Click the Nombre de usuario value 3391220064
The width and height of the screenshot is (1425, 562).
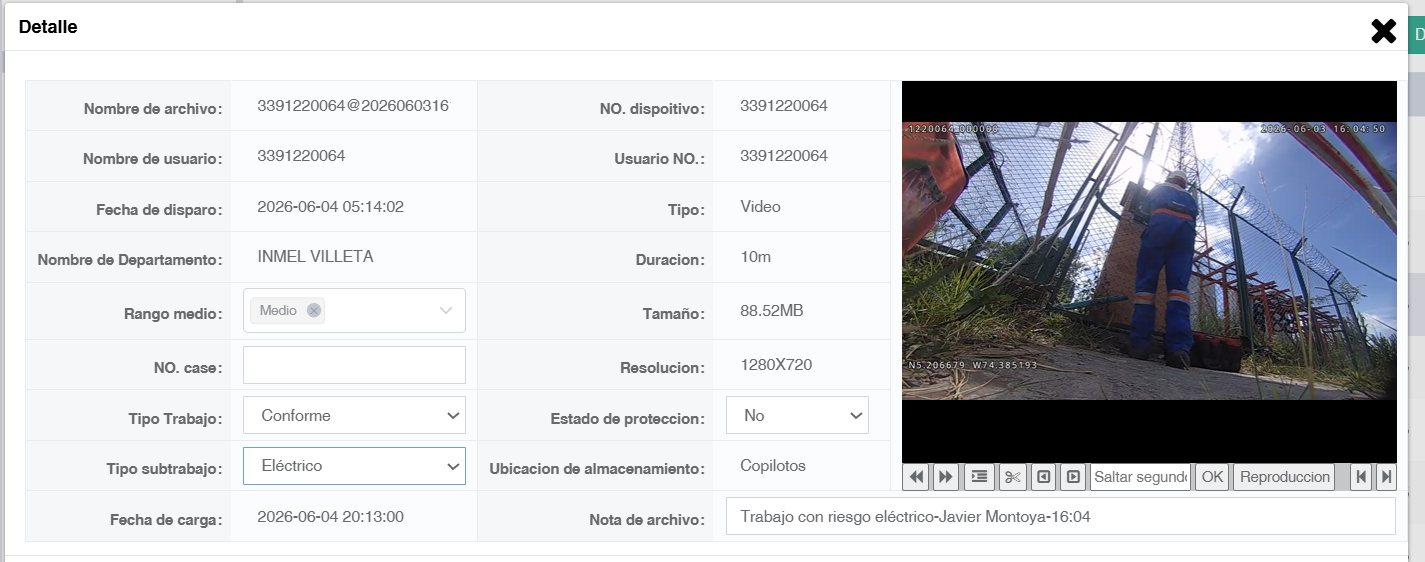(301, 156)
